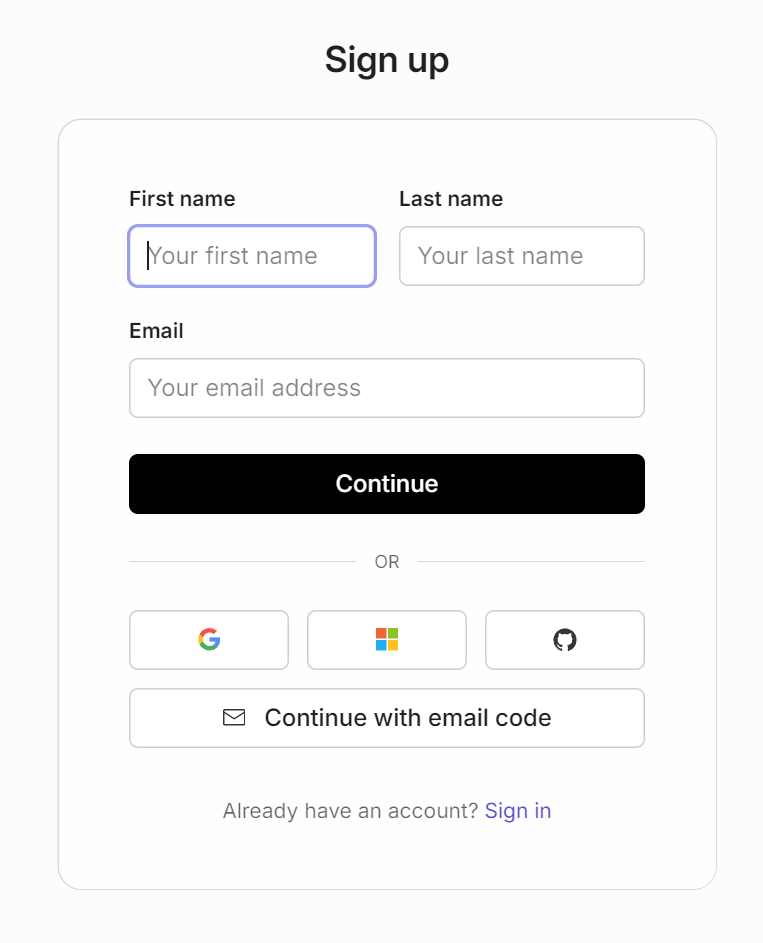
Task: Open the Sign in link
Action: click(x=518, y=810)
